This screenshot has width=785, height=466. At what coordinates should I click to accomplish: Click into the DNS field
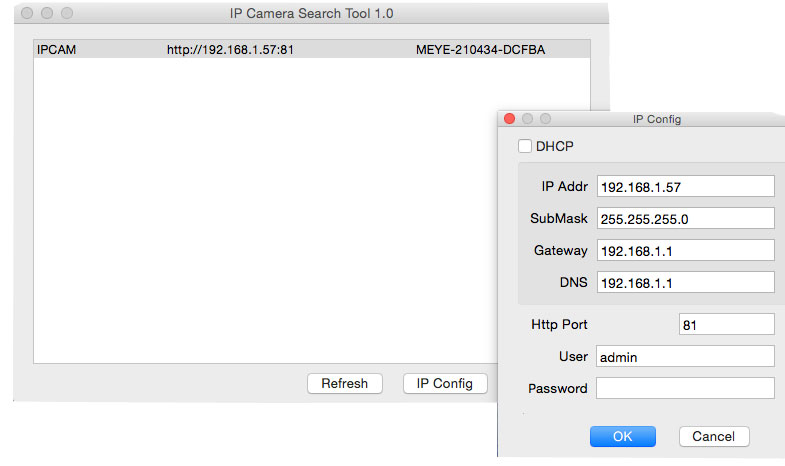pos(685,283)
